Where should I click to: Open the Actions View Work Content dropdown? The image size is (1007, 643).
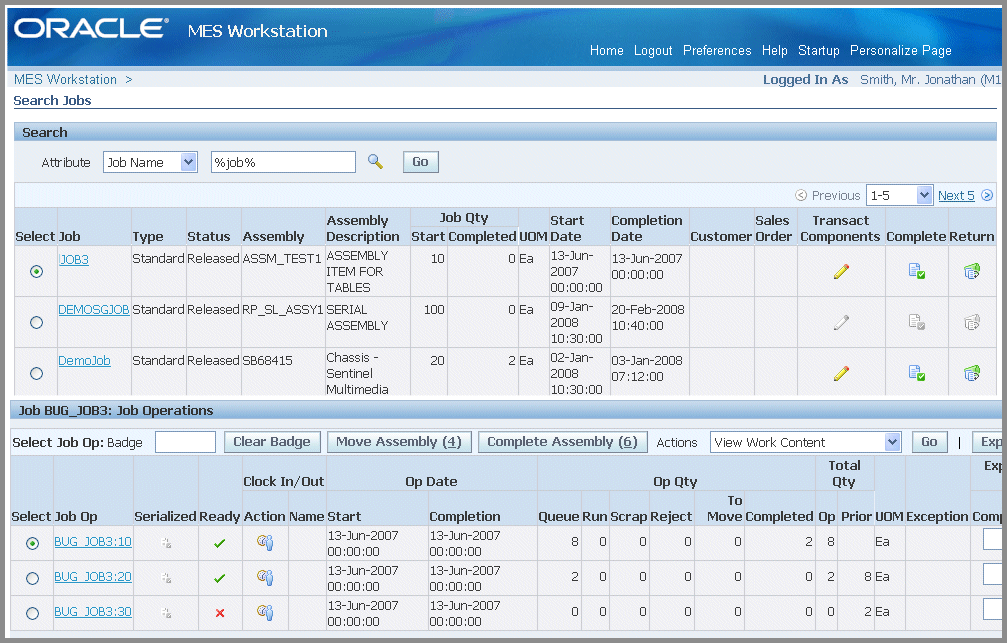[x=805, y=442]
